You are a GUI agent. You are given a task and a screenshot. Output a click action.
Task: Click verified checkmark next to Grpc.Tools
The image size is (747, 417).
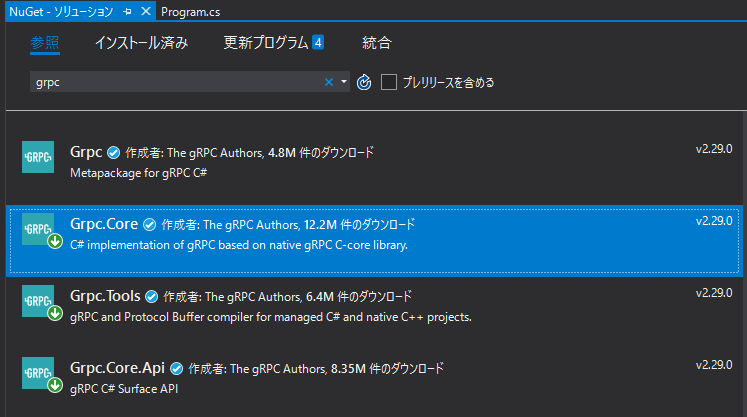(x=151, y=297)
